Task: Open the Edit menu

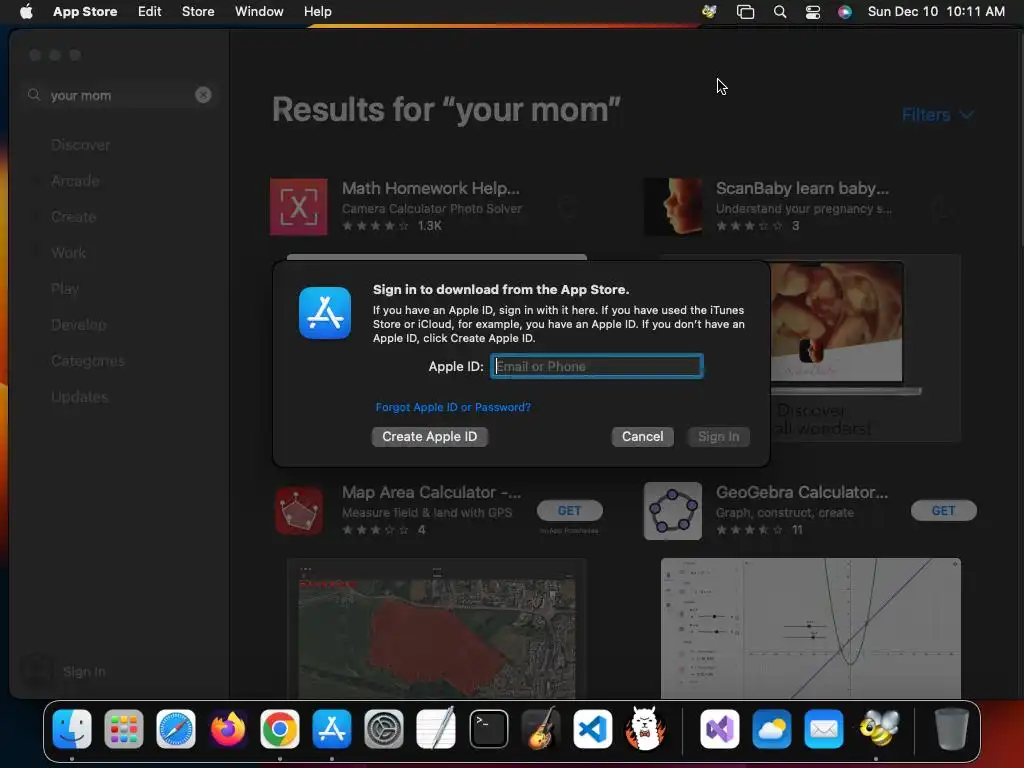Action: coord(150,11)
